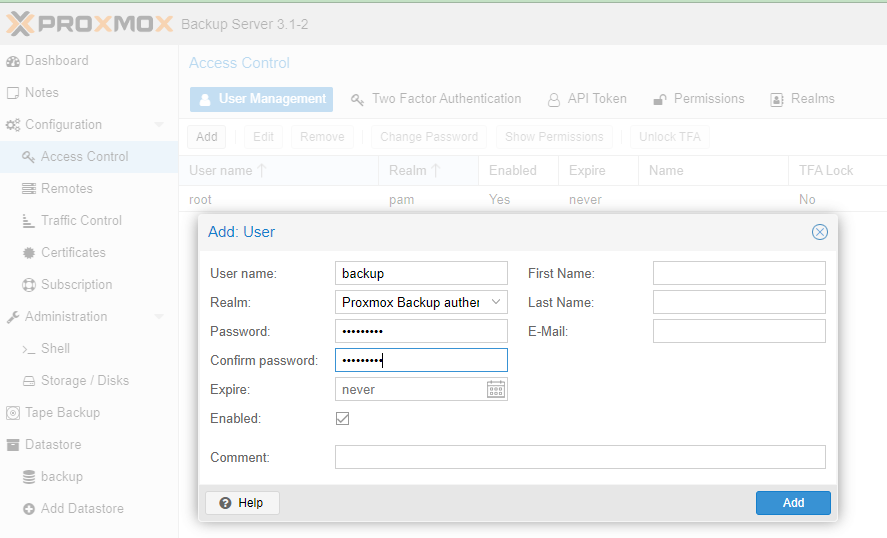Click Change Password button

click(x=429, y=137)
